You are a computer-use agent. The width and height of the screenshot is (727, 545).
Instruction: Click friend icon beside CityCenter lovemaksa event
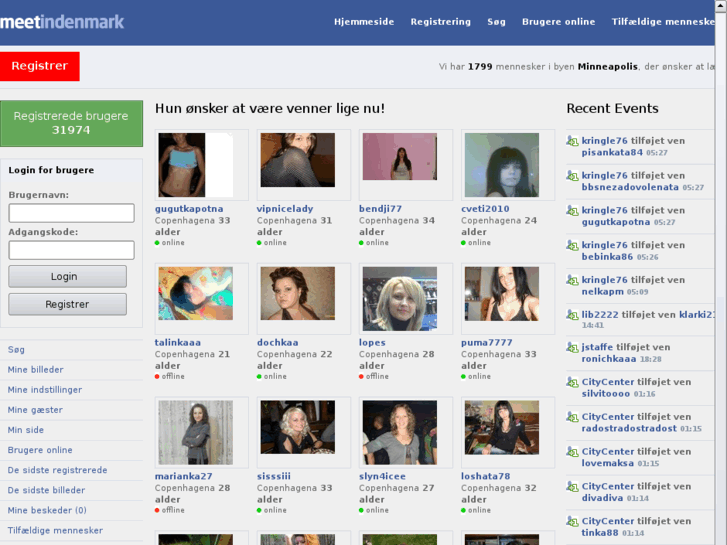point(573,452)
